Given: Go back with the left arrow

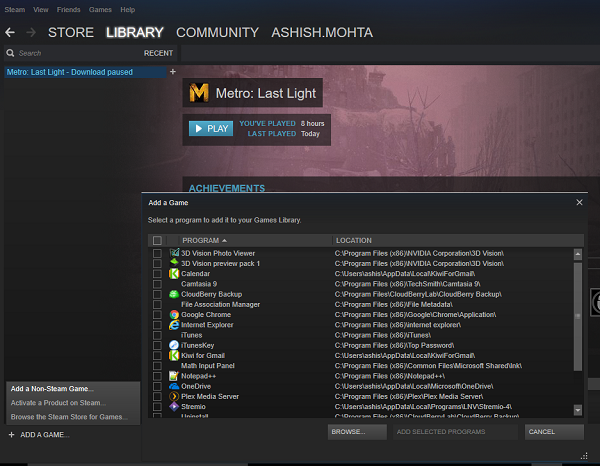Looking at the screenshot, I should (10, 33).
